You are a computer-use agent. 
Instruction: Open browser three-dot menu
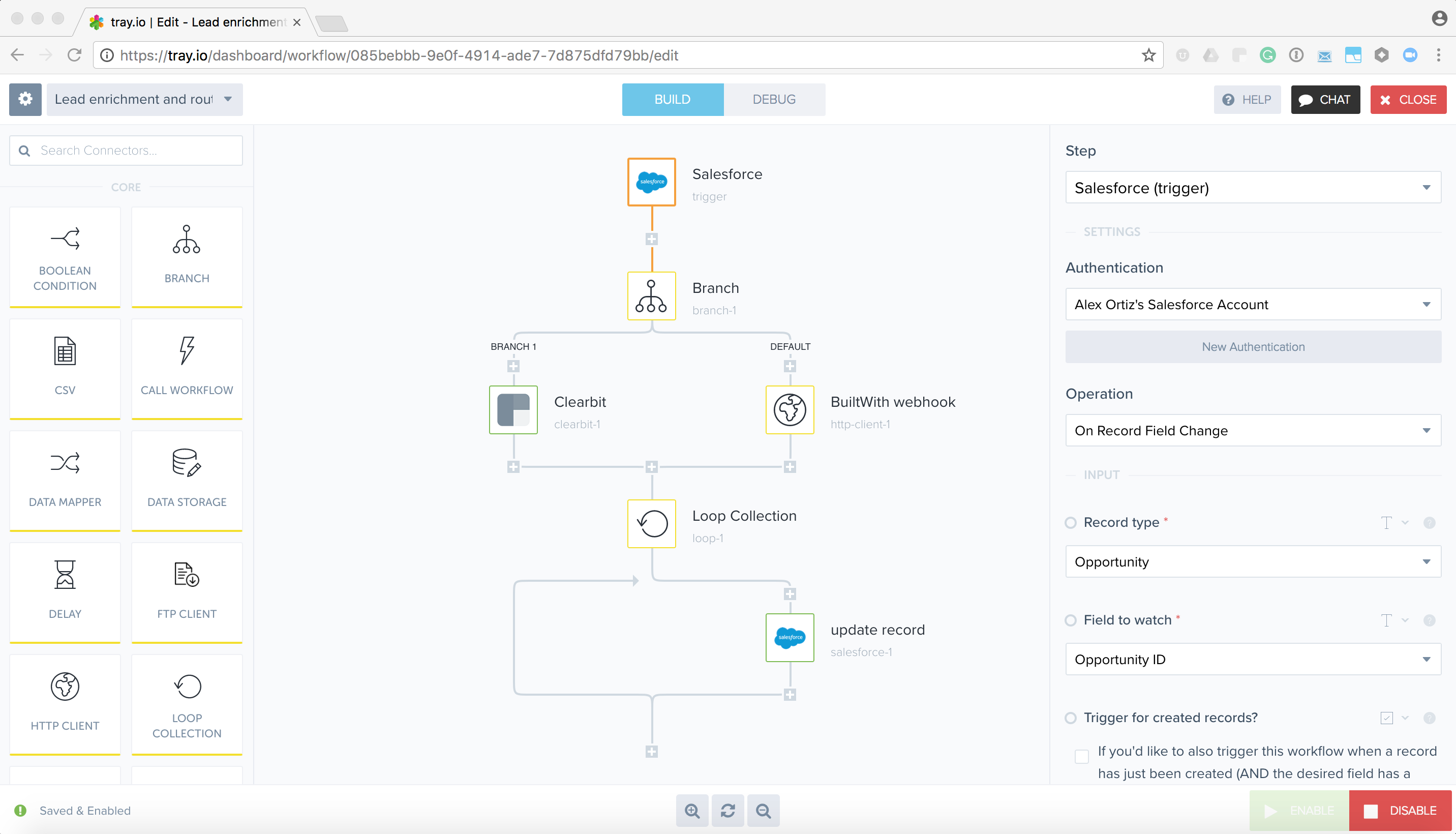(1438, 55)
